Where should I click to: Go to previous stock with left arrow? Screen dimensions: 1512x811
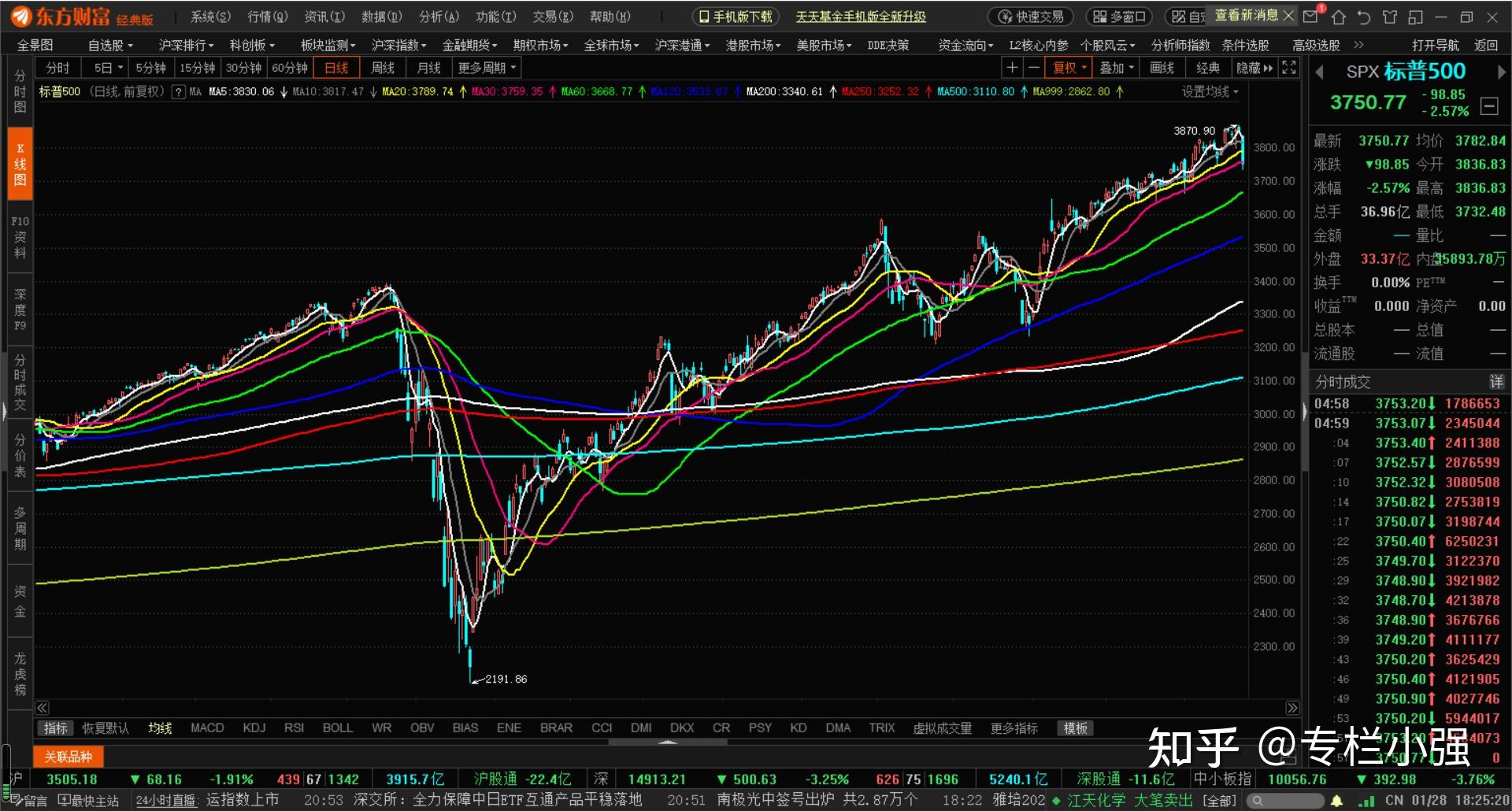(1320, 72)
